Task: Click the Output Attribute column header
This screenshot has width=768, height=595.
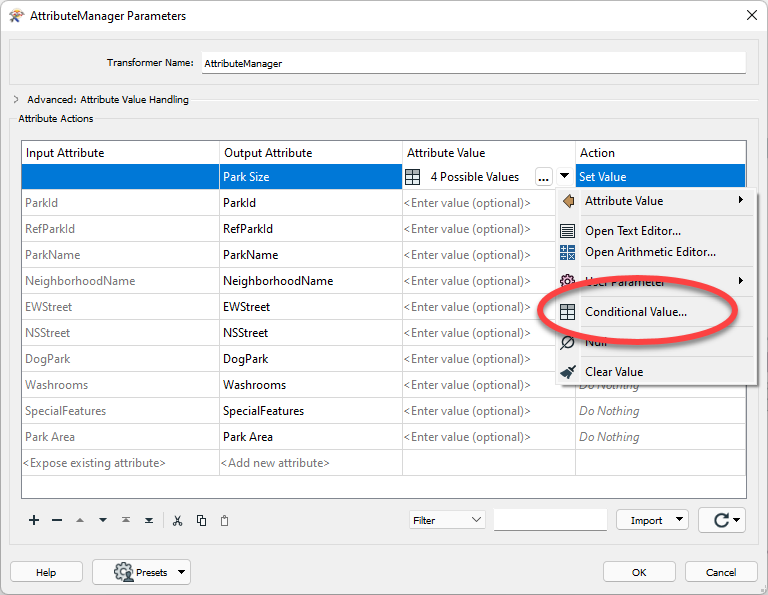Action: pos(311,153)
